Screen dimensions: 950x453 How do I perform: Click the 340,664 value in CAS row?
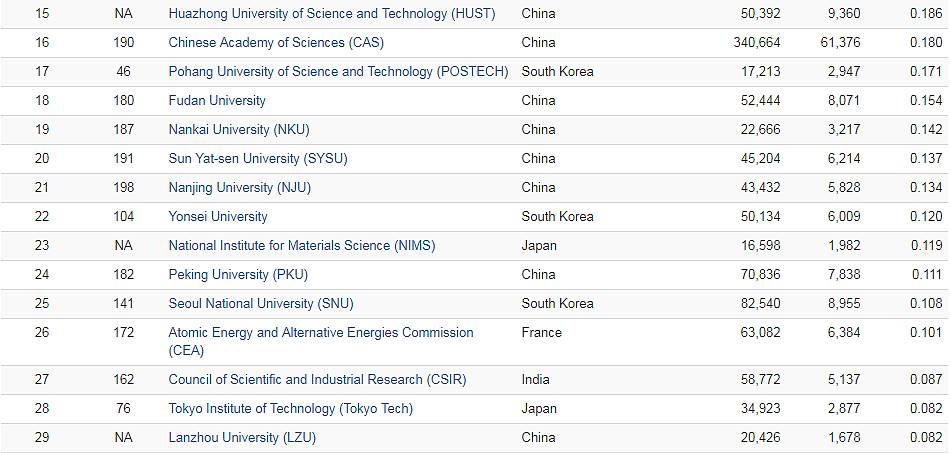point(757,43)
